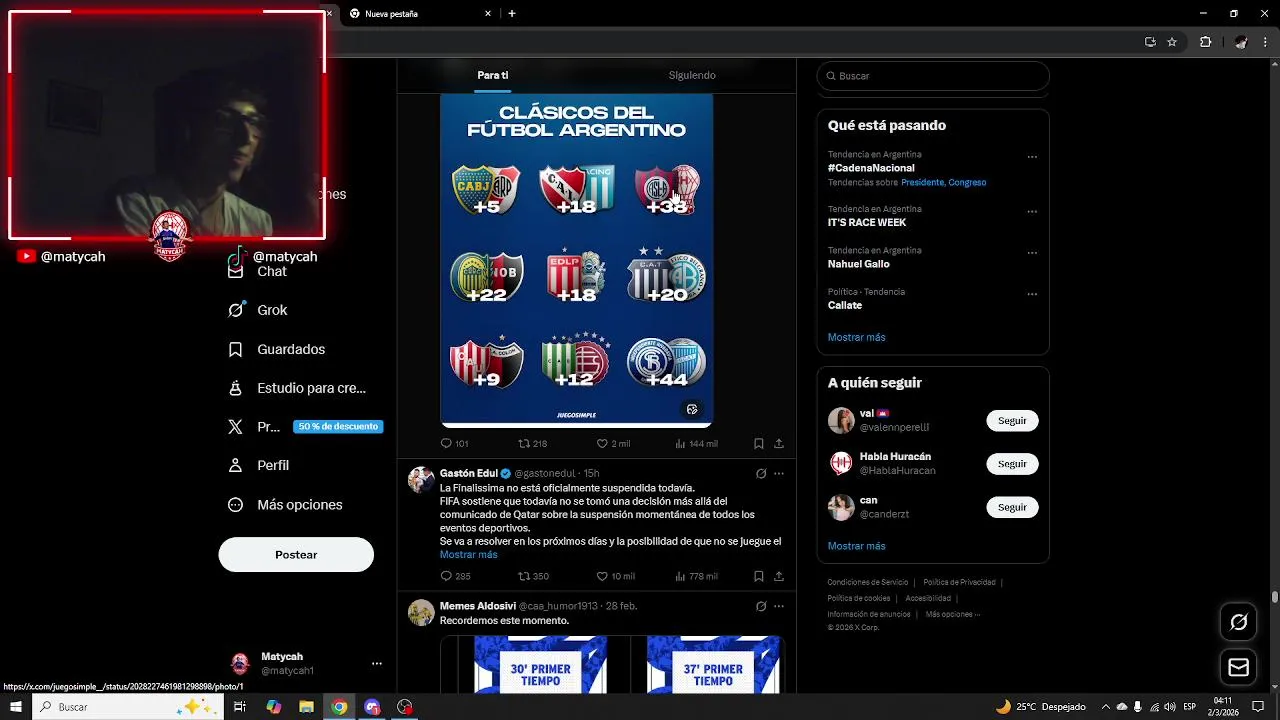Image resolution: width=1280 pixels, height=720 pixels.
Task: Open Chrome three-dot menu
Action: (x=1266, y=42)
